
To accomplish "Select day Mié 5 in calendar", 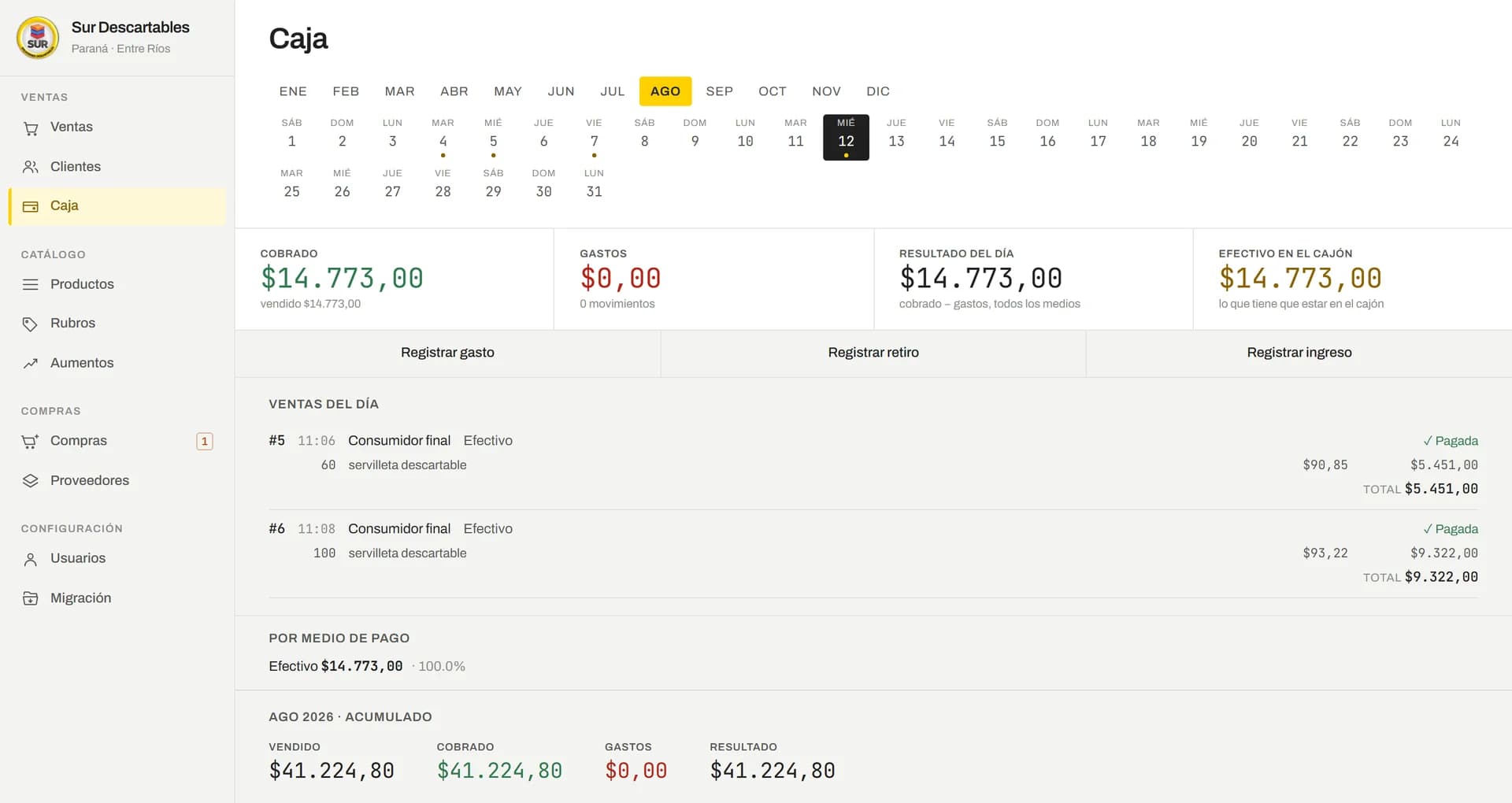I will coord(494,137).
